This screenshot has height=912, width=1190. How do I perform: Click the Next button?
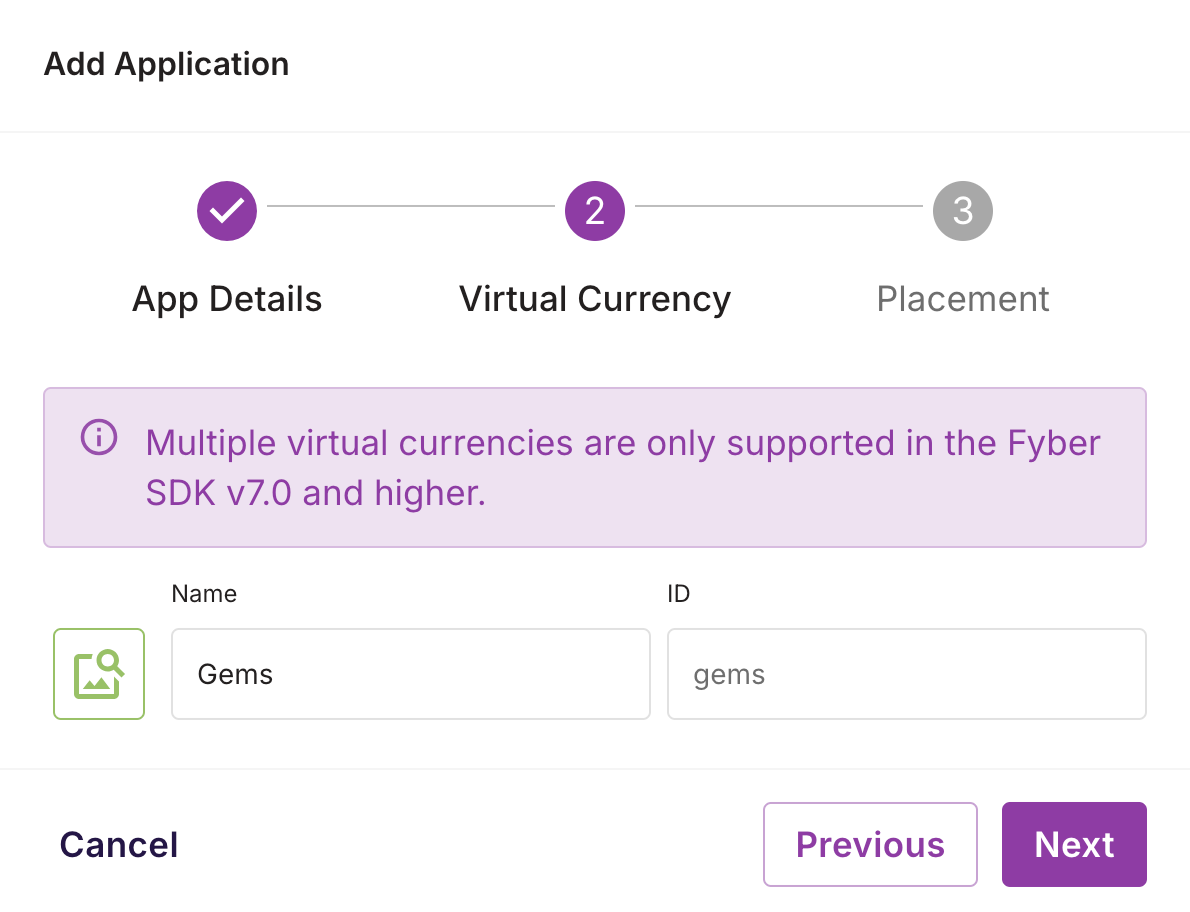1074,844
